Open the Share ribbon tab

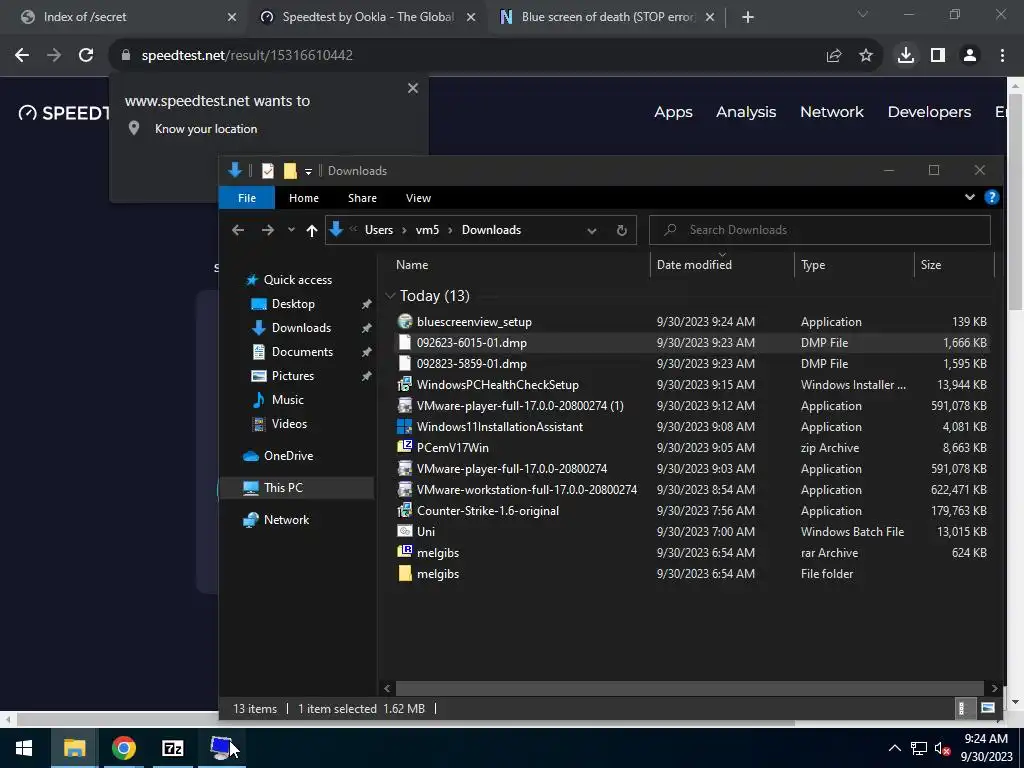tap(362, 198)
